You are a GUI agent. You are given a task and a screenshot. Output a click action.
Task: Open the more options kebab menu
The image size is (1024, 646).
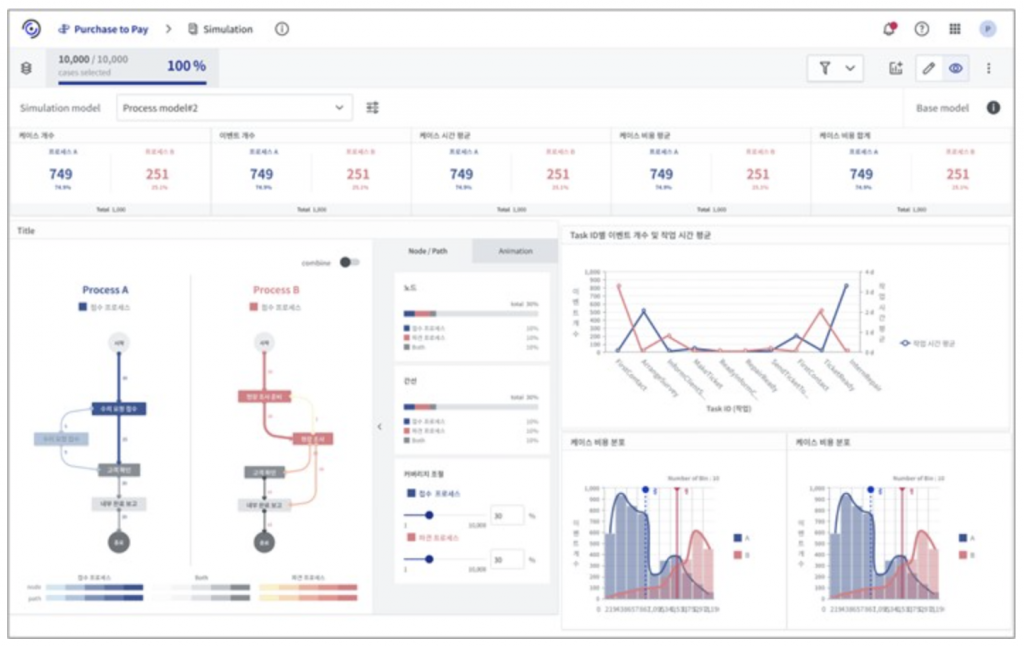tap(989, 68)
